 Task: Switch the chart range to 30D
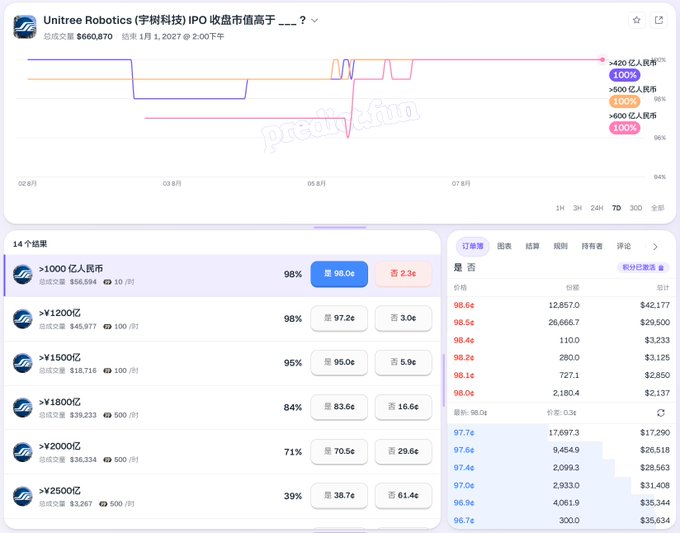[x=636, y=208]
